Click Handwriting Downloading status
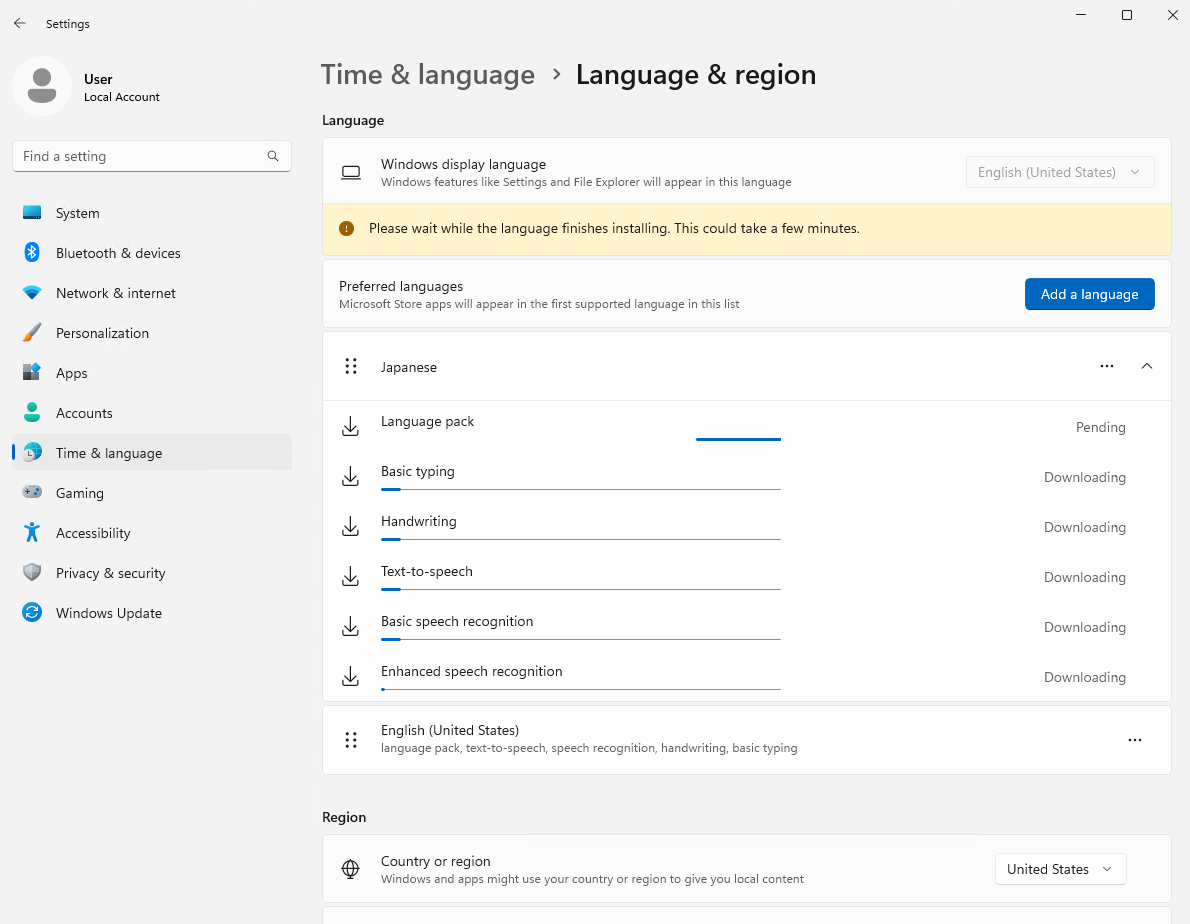 [x=1085, y=527]
